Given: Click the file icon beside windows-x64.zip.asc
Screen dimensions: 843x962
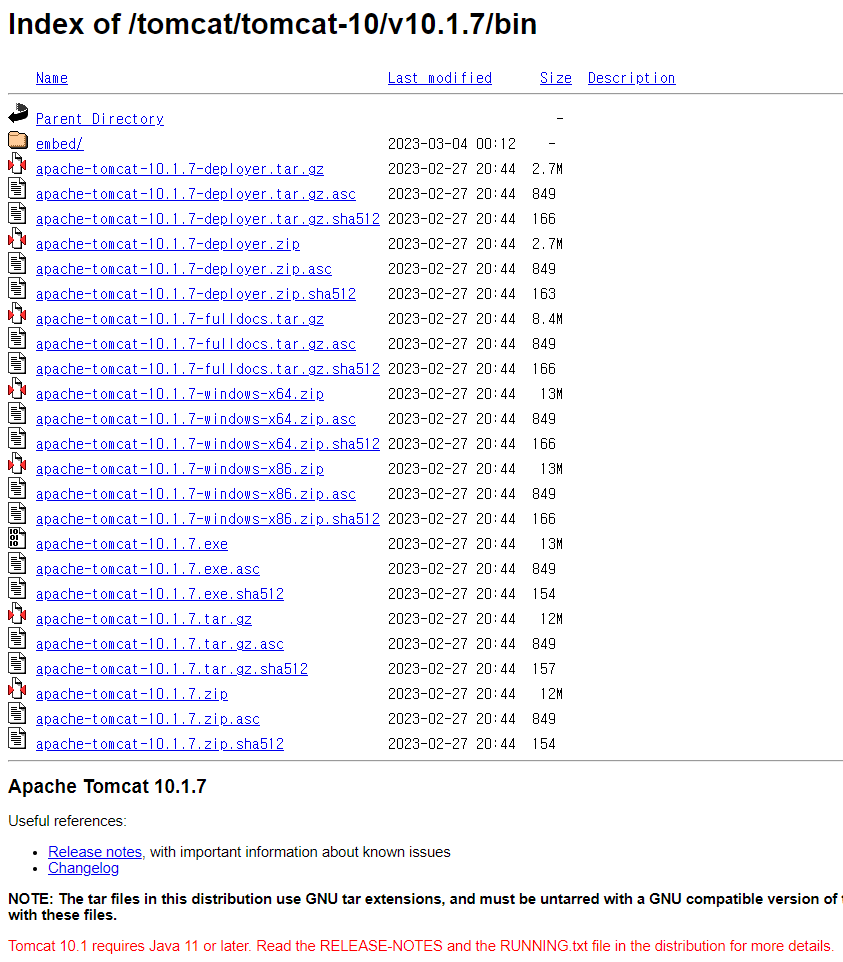Looking at the screenshot, I should [17, 414].
